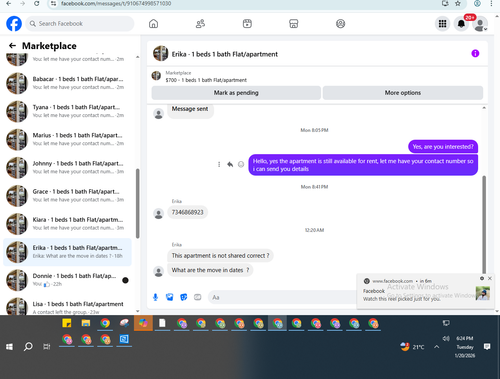This screenshot has width=500, height=379.
Task: Open the listing '$700 - 1 beds 1 bath Flat/apartment'
Action: [206, 80]
